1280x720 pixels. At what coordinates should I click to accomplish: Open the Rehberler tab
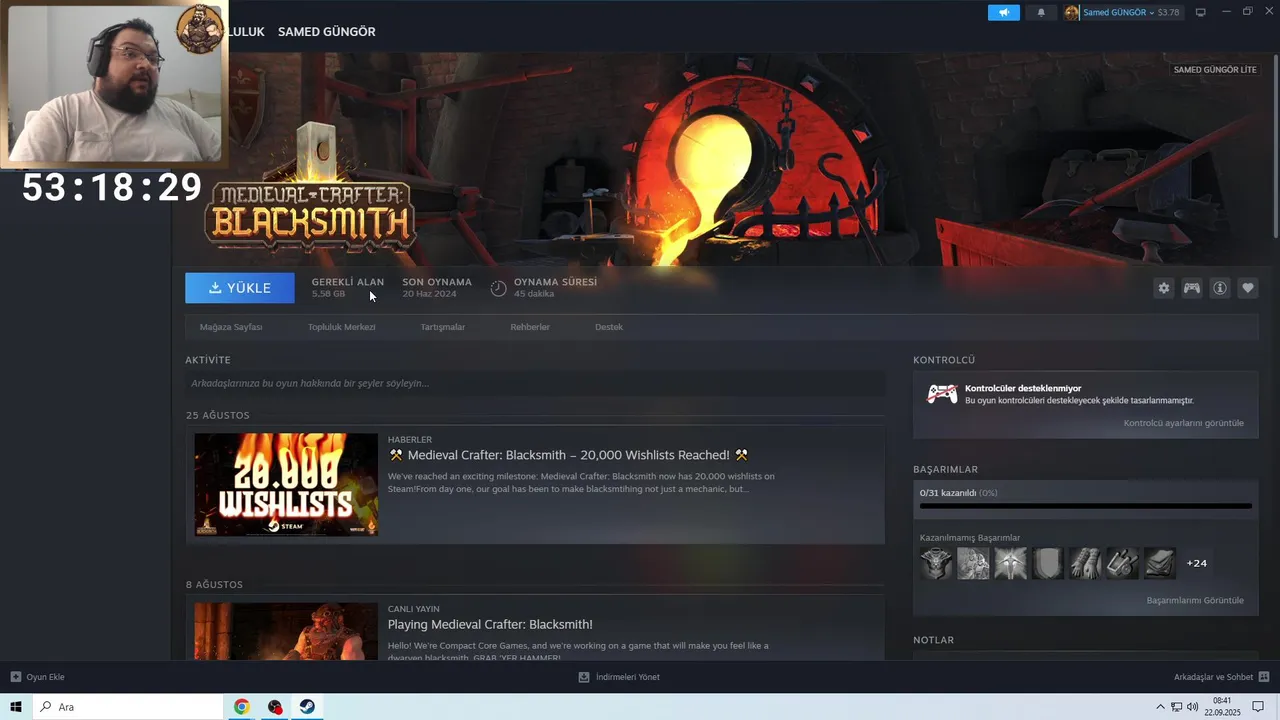(530, 327)
